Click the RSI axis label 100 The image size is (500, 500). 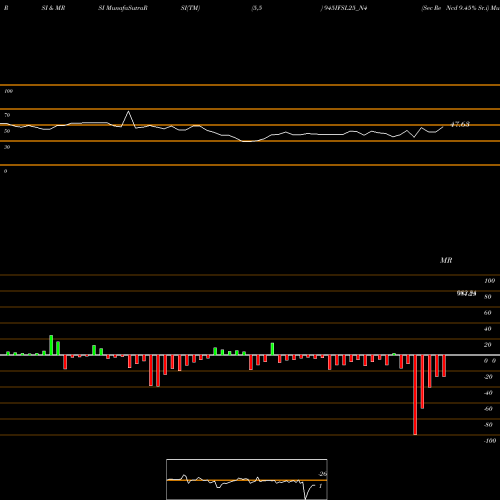(x=8, y=91)
